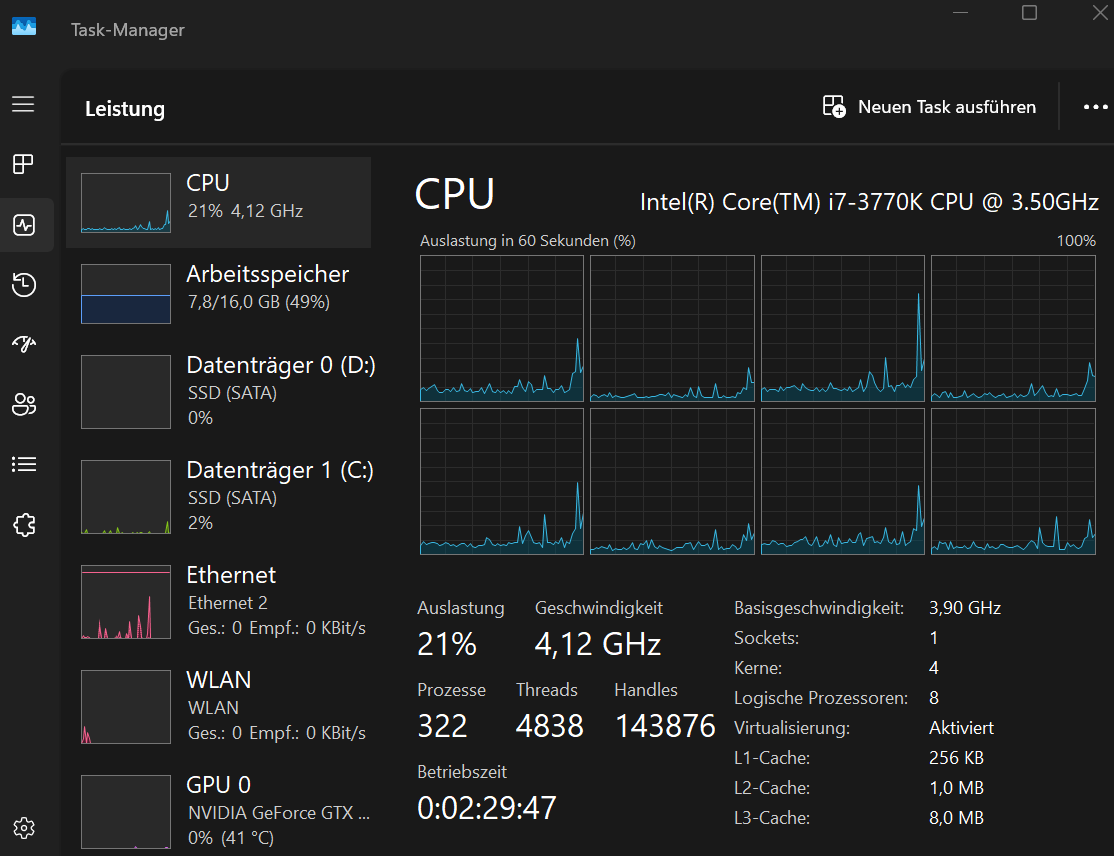The width and height of the screenshot is (1114, 856).
Task: Click the Leistung page heading
Action: (125, 109)
